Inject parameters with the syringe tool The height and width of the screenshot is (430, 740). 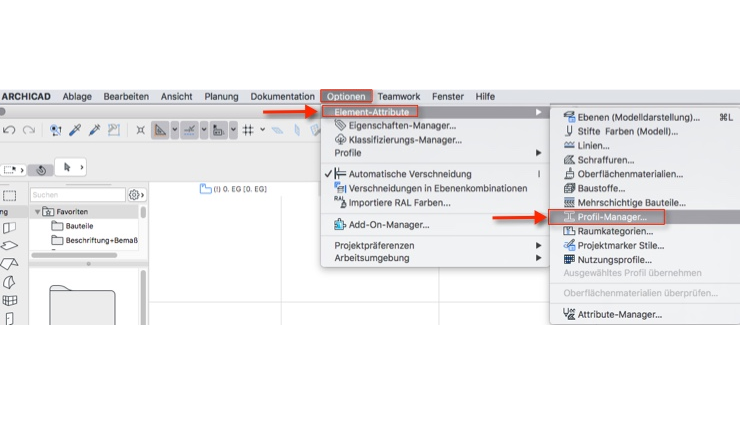[x=94, y=130]
